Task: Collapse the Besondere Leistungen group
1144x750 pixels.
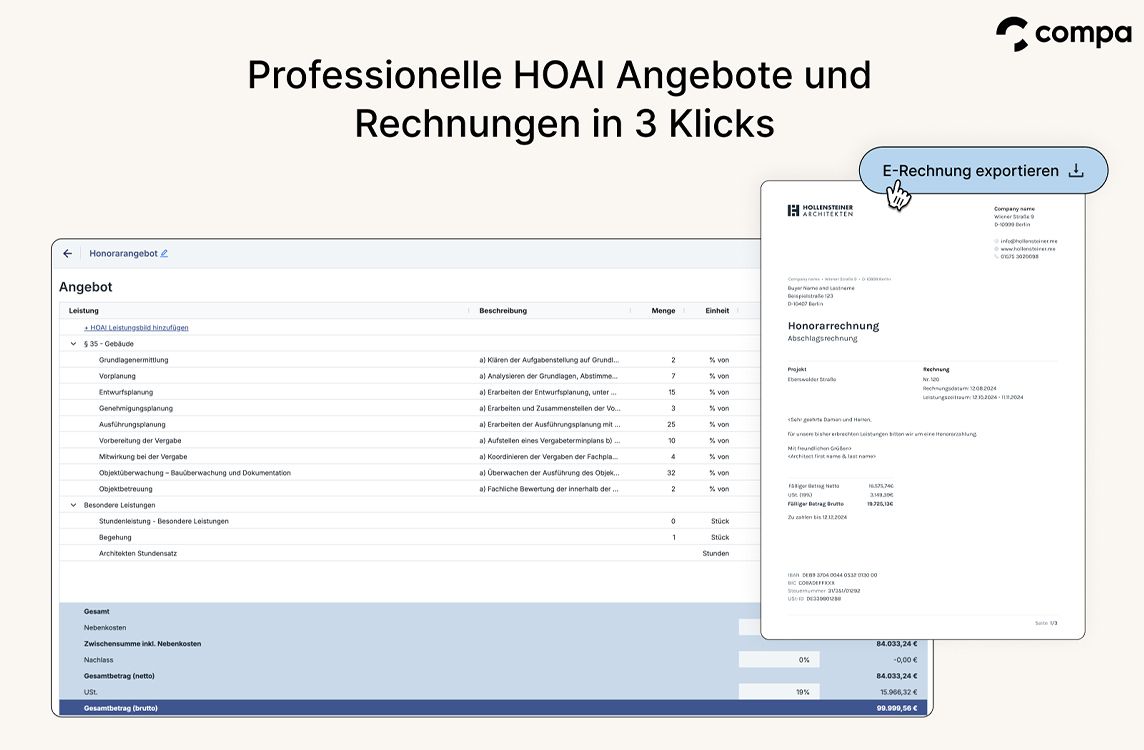Action: point(73,505)
